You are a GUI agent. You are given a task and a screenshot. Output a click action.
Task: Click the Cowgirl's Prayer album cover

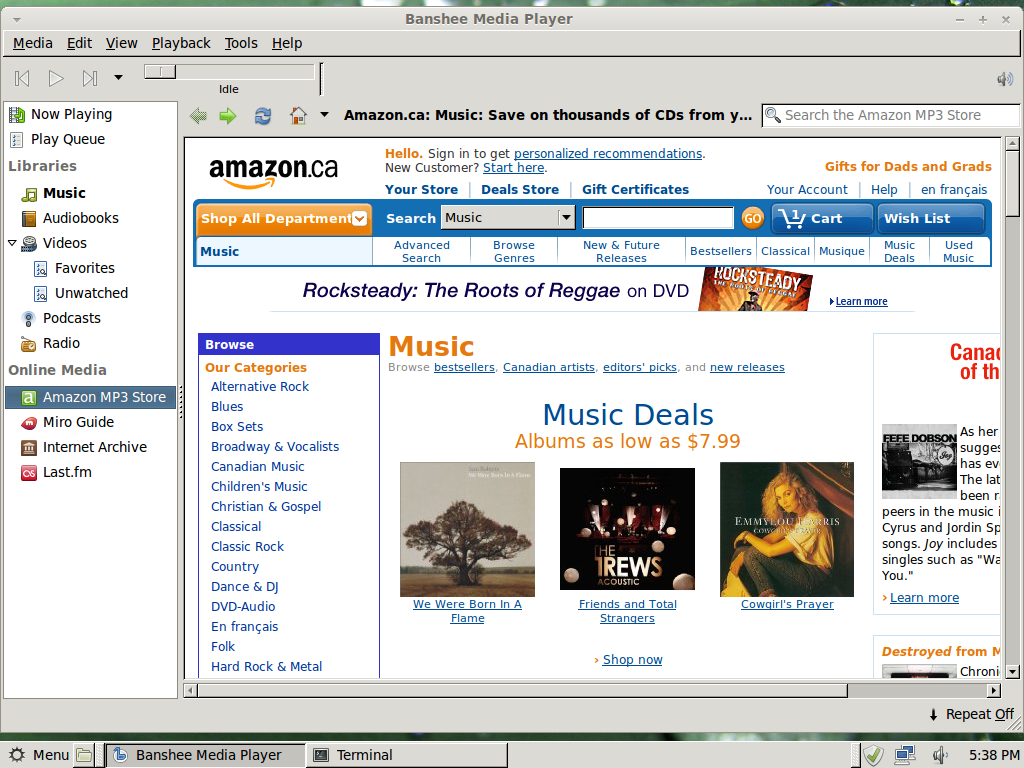coord(787,530)
